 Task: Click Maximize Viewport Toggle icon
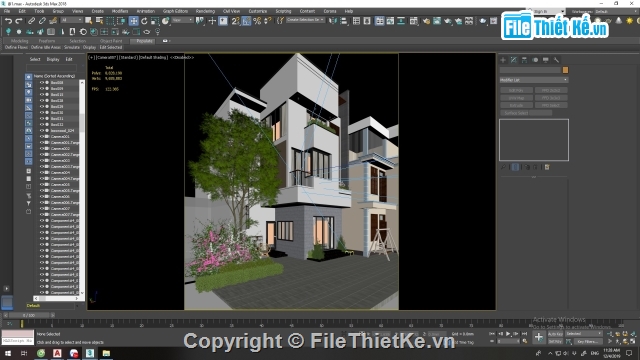click(x=633, y=341)
